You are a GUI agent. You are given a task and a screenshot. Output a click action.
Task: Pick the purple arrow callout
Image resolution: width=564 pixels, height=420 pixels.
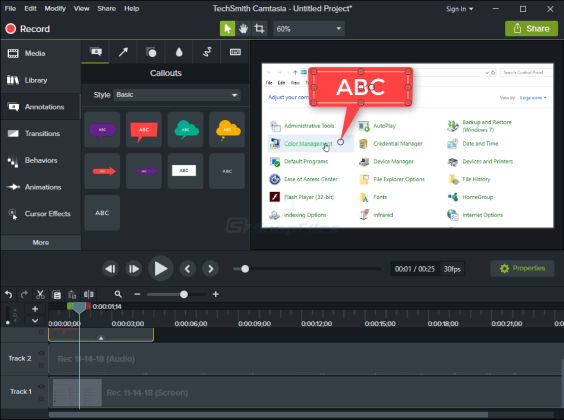[x=144, y=171]
